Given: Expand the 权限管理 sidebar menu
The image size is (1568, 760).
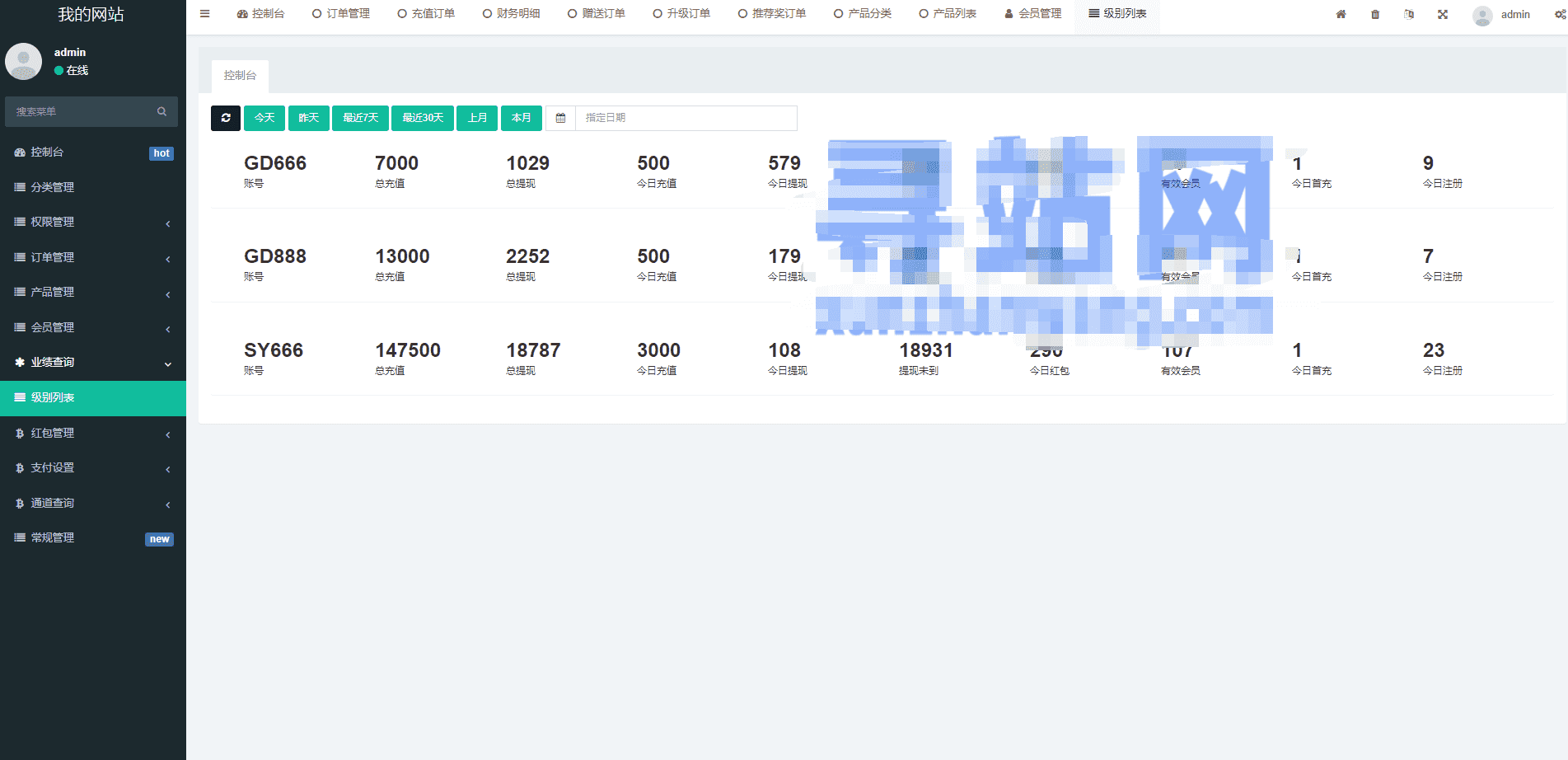Looking at the screenshot, I should tap(92, 222).
